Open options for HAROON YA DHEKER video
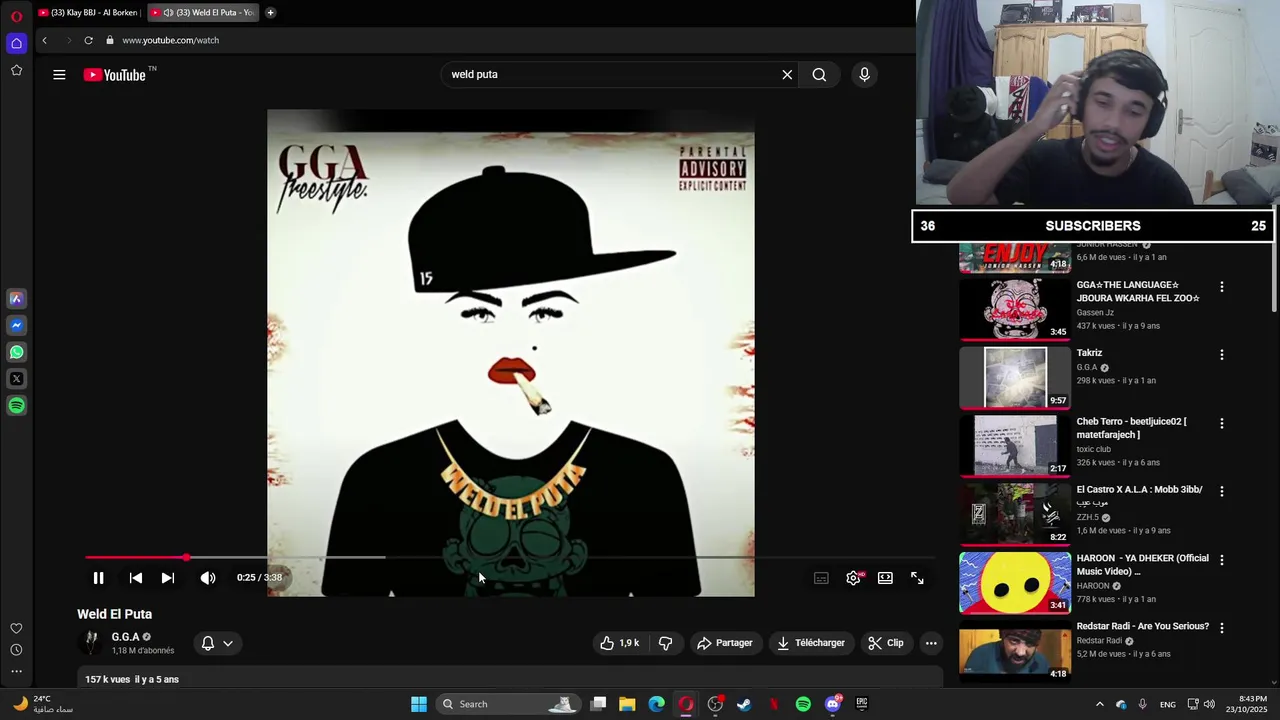Screen dimensions: 1280x720 [1221, 560]
